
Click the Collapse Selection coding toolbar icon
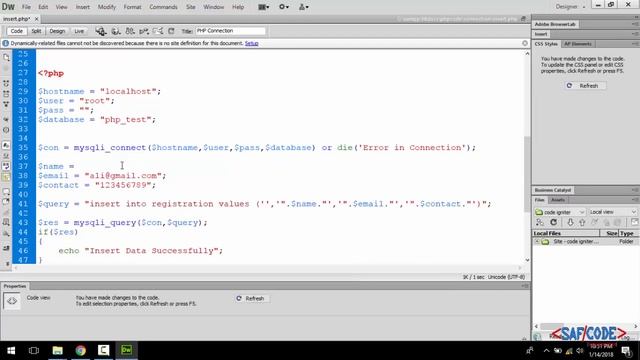click(x=6, y=94)
